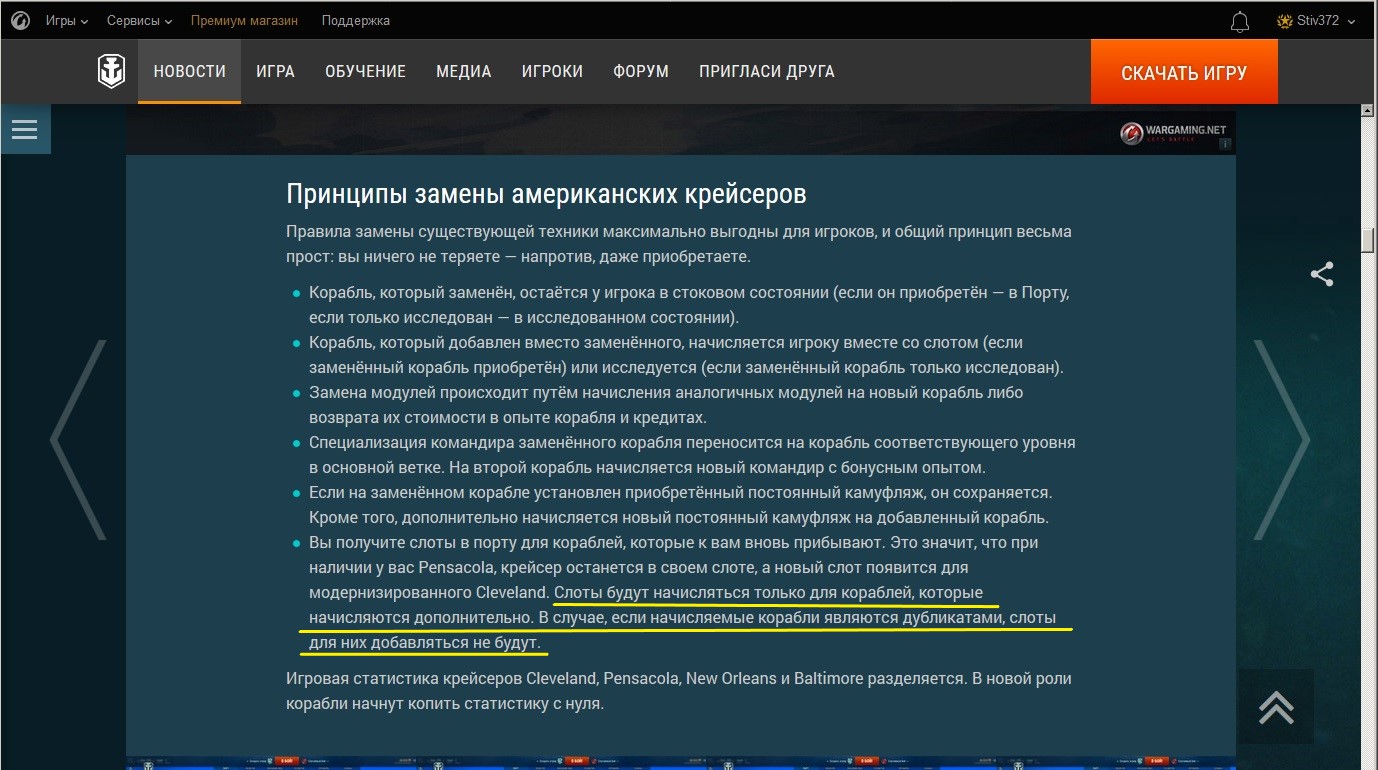Click the Wargaming.net banner logo
Screen dimensions: 1378x770
pyautogui.click(x=1174, y=132)
